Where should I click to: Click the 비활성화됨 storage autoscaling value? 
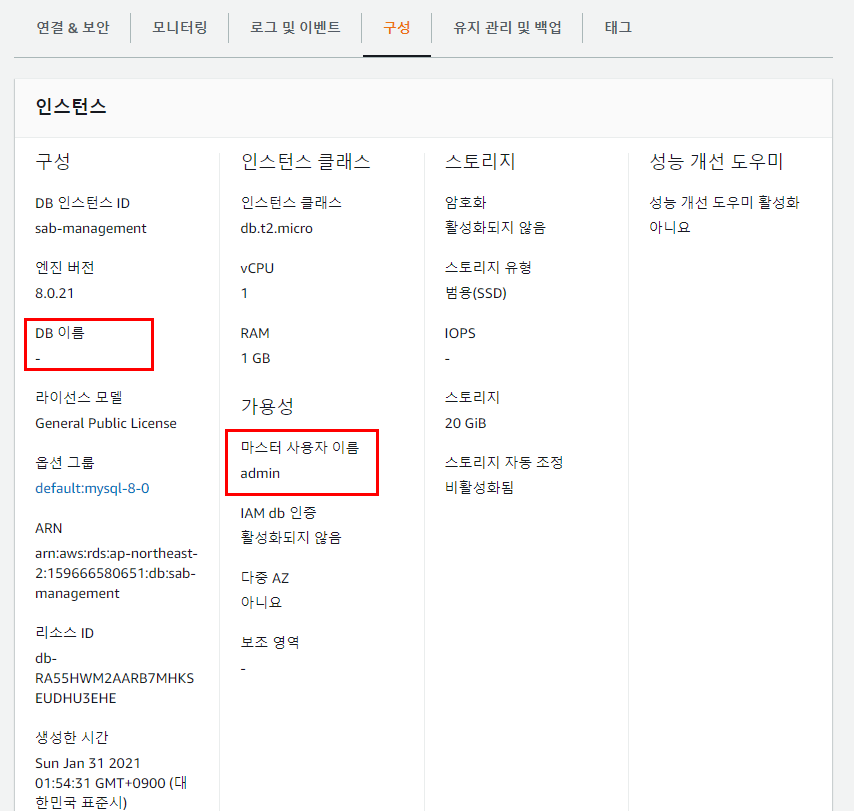point(479,487)
